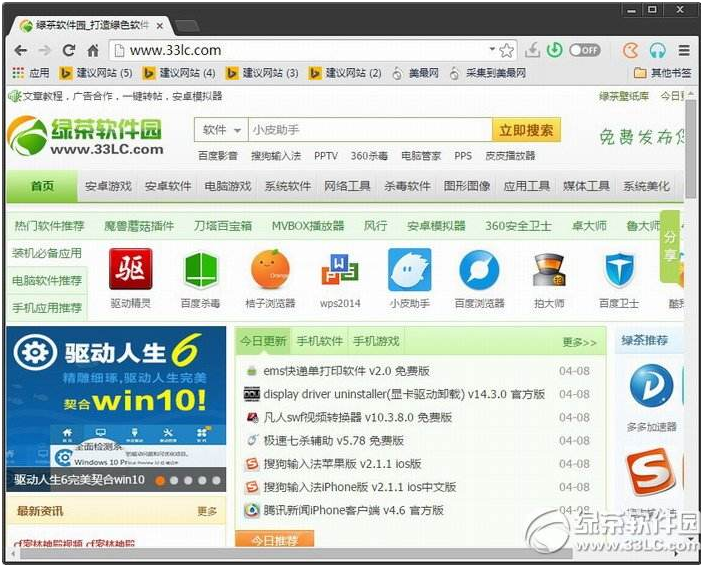Toggle the OFF switch extension in toolbar

585,50
